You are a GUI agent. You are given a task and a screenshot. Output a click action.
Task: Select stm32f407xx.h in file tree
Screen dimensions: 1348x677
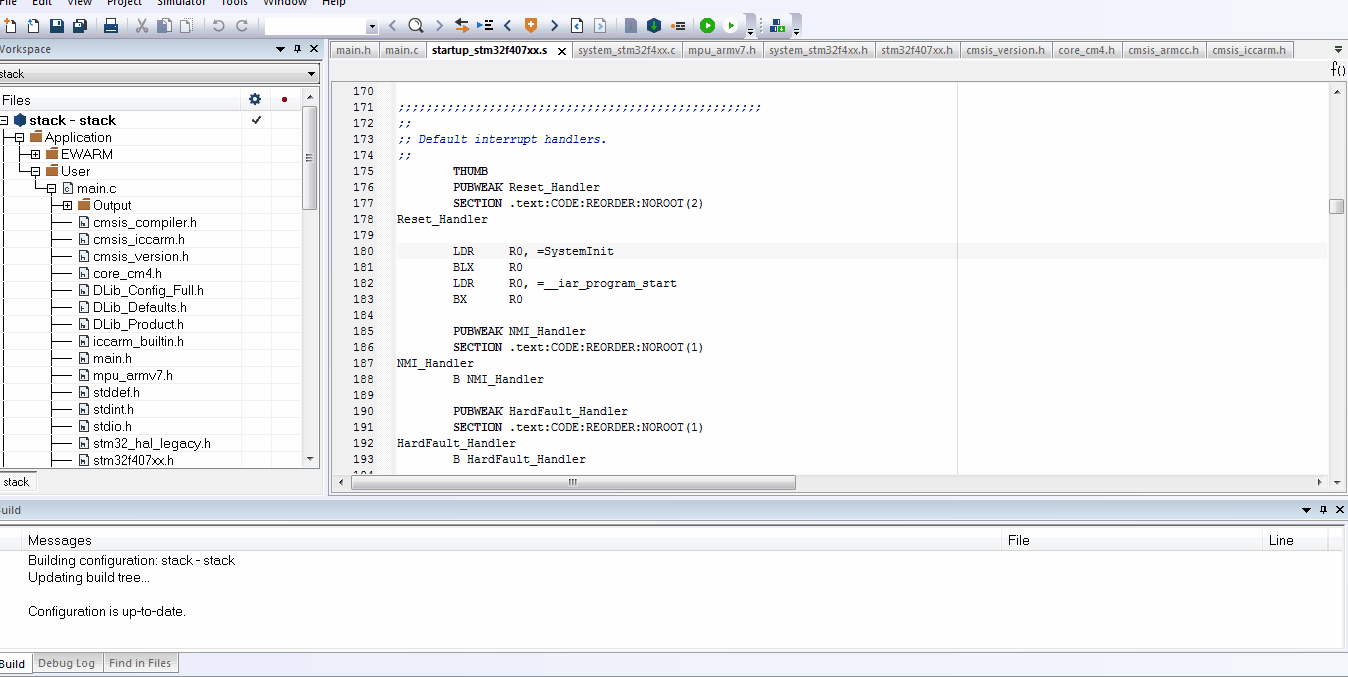click(x=133, y=460)
